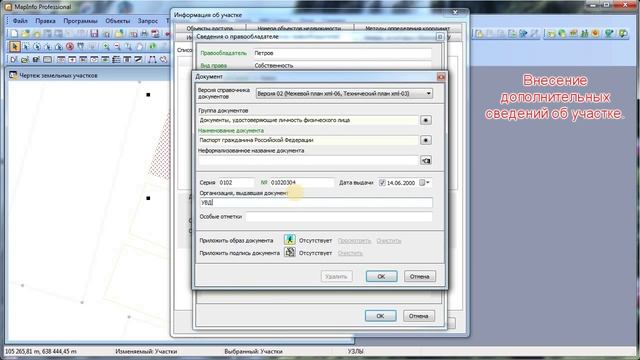Select the Zoom-in magnifier tool

(x=106, y=47)
